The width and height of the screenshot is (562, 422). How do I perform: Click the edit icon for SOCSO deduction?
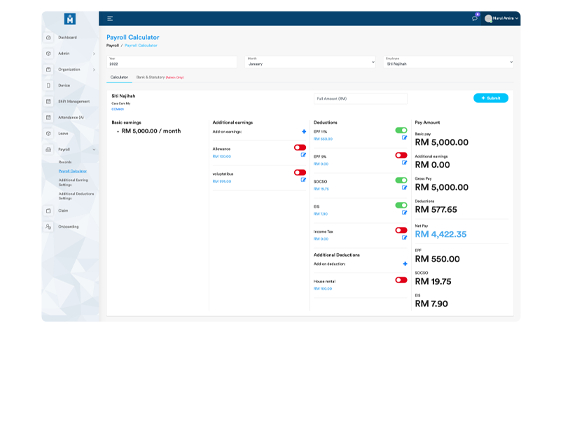pos(404,188)
